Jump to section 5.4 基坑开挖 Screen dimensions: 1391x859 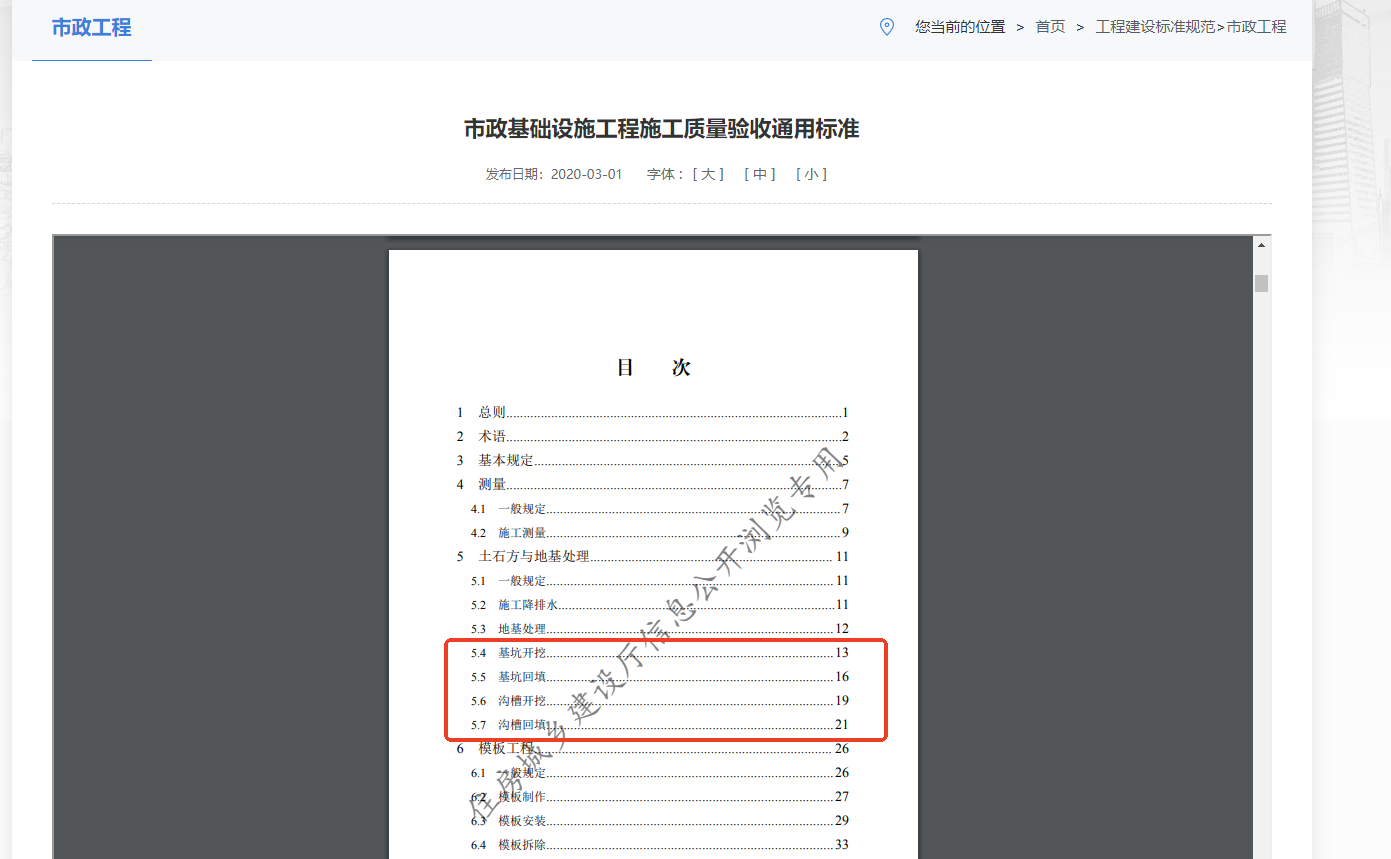pyautogui.click(x=522, y=653)
